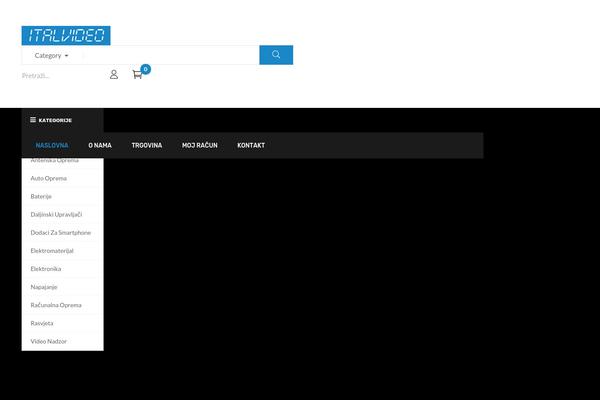Select the Rasvjeta category
Screen dimensions: 600x400
tap(42, 323)
